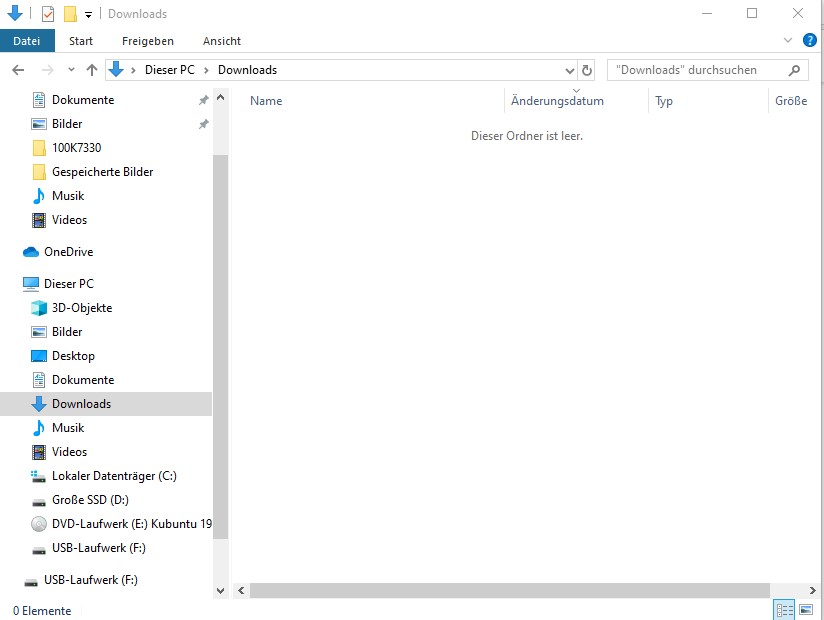Open DVD-Laufwerk (E:) Kubuntu

coord(131,524)
